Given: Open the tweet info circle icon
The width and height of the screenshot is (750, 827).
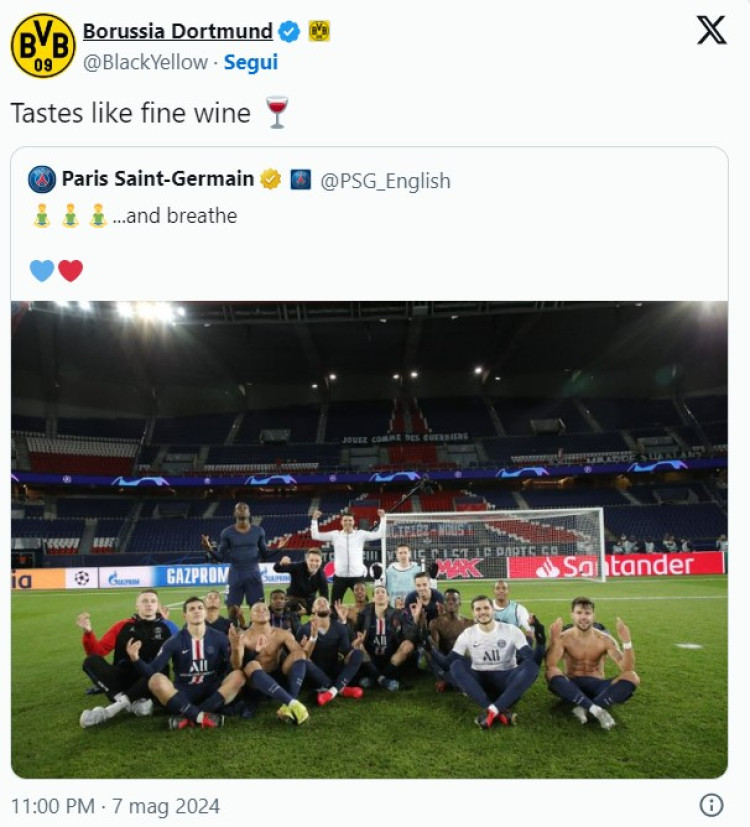Looking at the screenshot, I should click(711, 805).
